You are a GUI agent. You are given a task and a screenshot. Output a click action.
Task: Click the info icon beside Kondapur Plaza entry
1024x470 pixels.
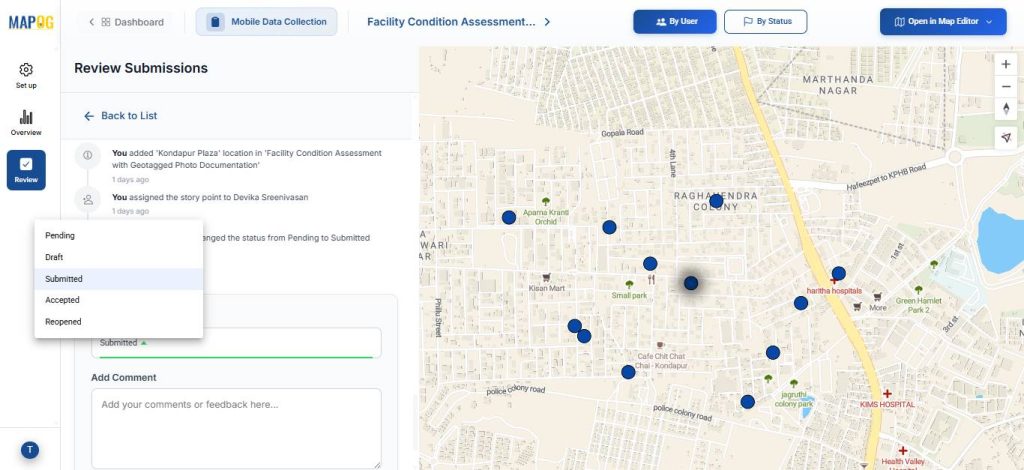tap(88, 155)
